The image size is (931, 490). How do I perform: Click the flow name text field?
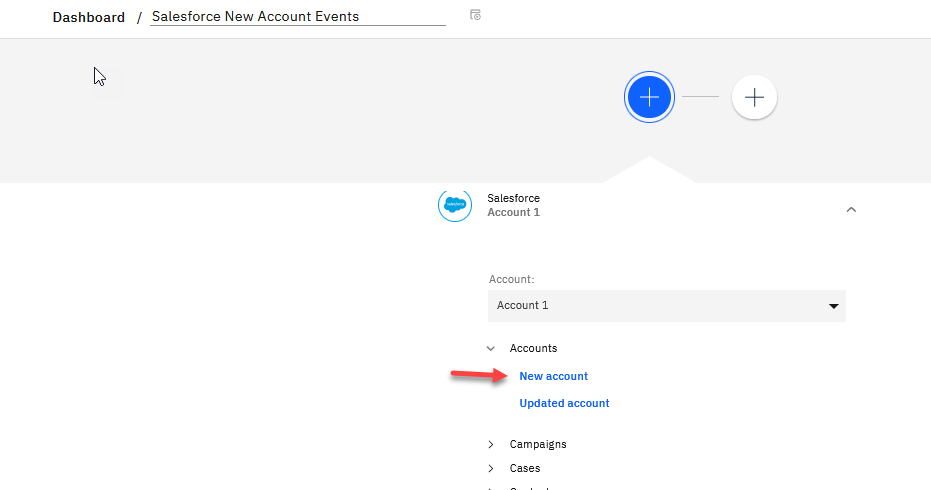point(297,16)
